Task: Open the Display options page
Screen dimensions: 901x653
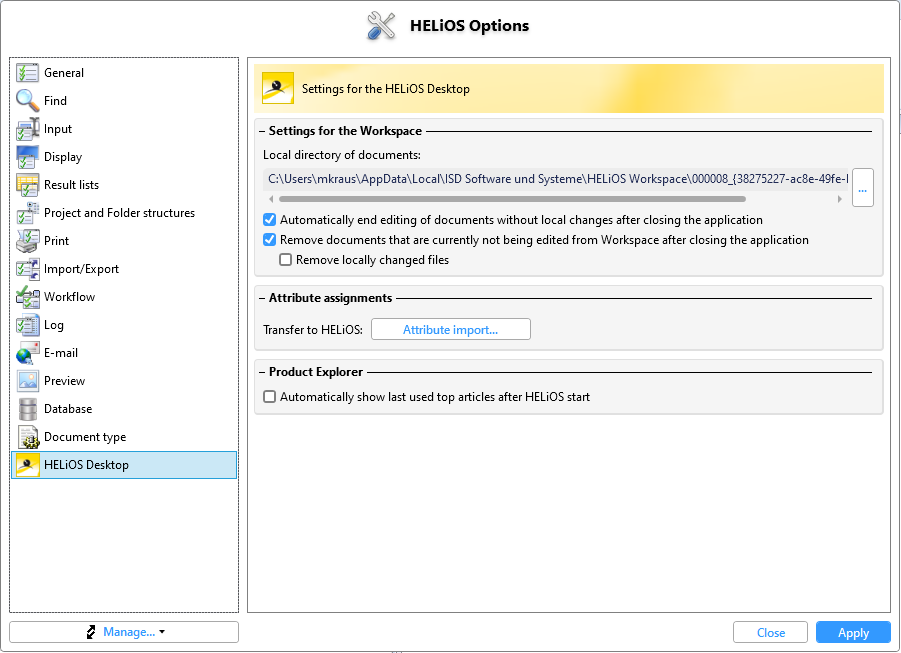Action: pos(124,157)
